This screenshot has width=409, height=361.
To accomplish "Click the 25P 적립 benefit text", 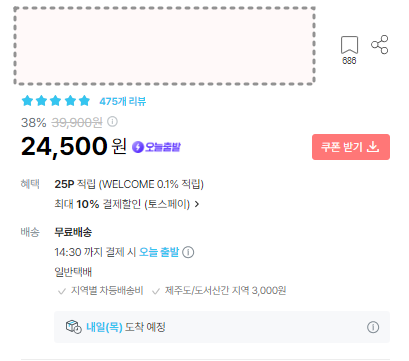I will click(x=129, y=184).
